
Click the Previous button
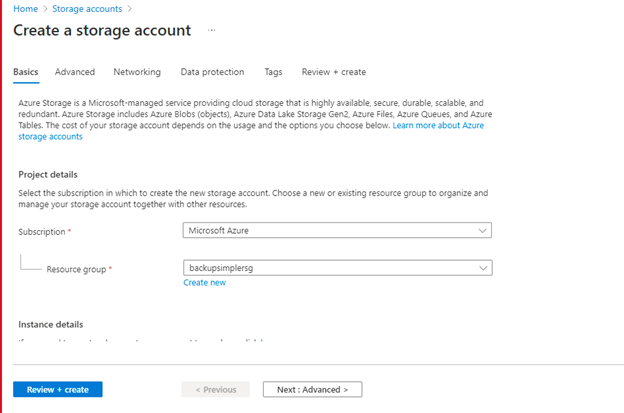pos(216,389)
